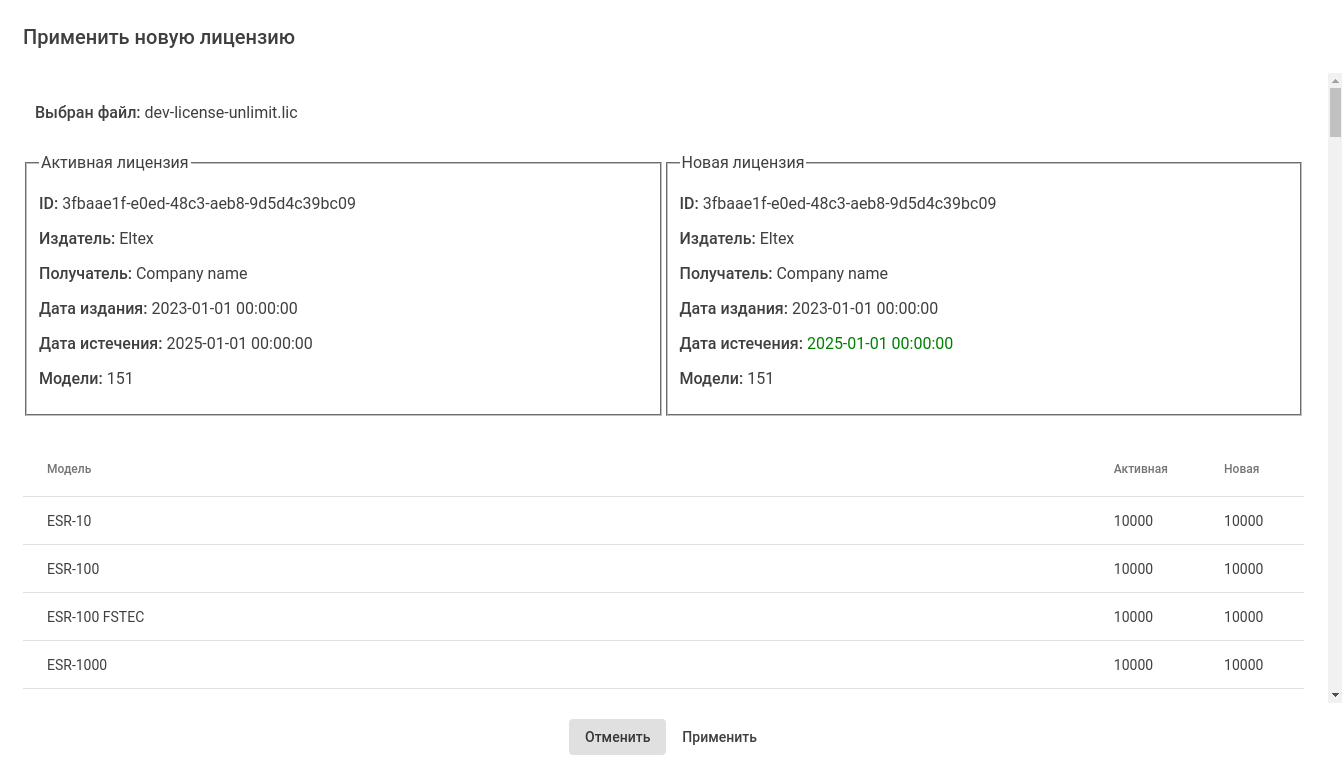Image resolution: width=1342 pixels, height=769 pixels.
Task: Click the Активная column header
Action: (1140, 469)
